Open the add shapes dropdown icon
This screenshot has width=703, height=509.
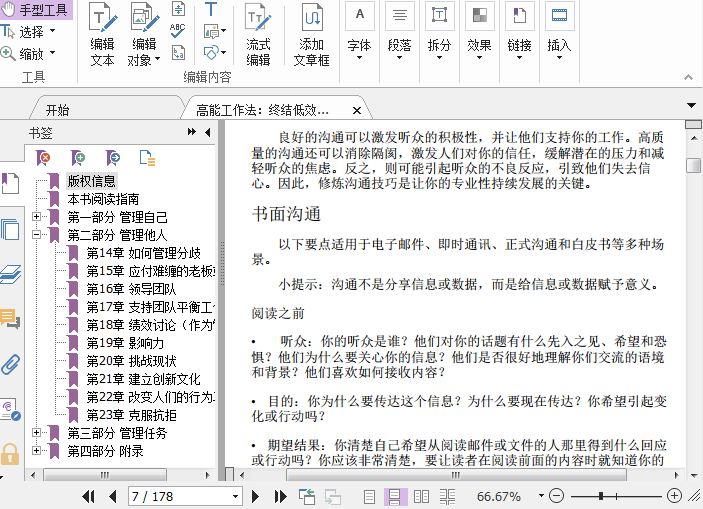(x=214, y=52)
